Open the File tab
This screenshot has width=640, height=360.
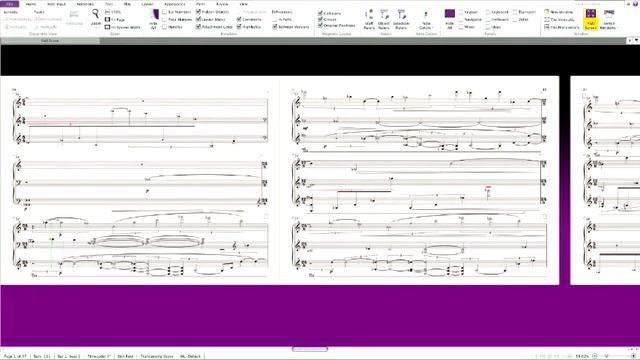[9, 4]
